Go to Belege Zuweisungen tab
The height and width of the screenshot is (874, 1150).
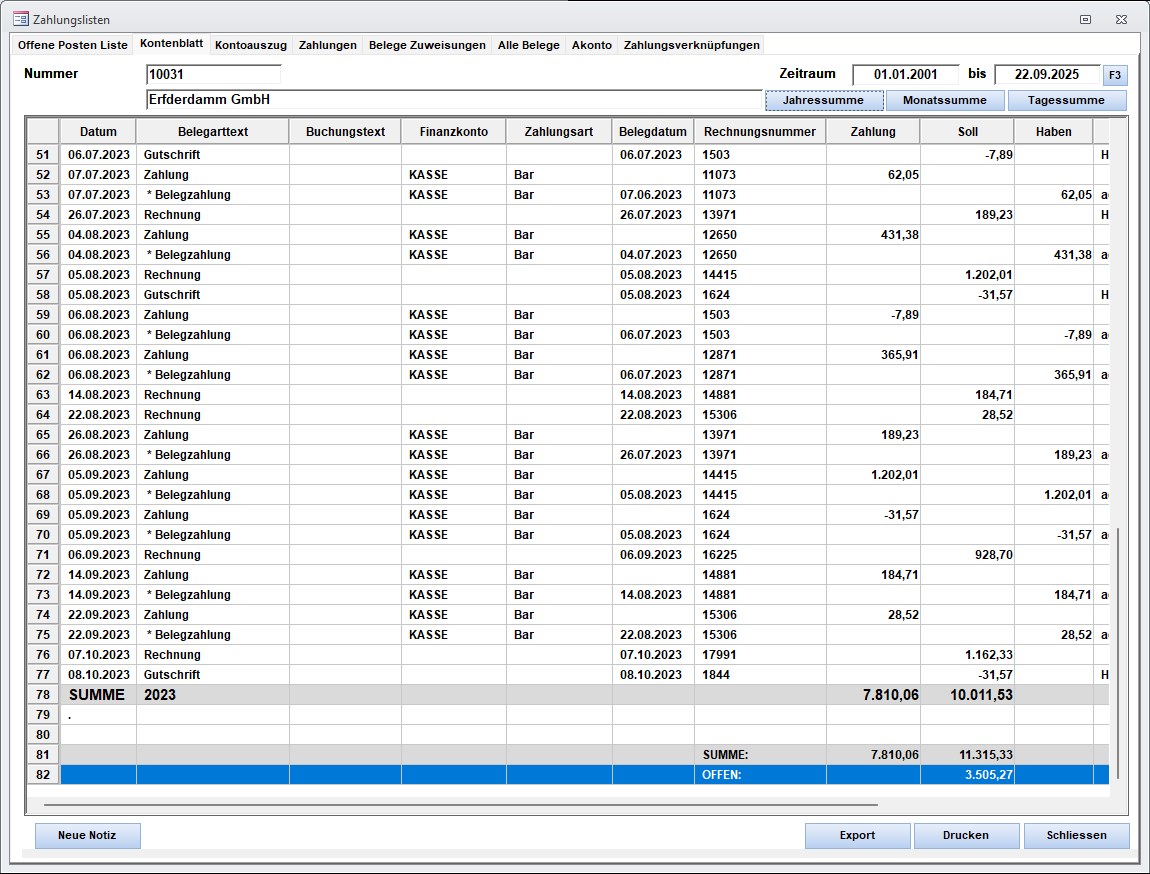(x=427, y=45)
